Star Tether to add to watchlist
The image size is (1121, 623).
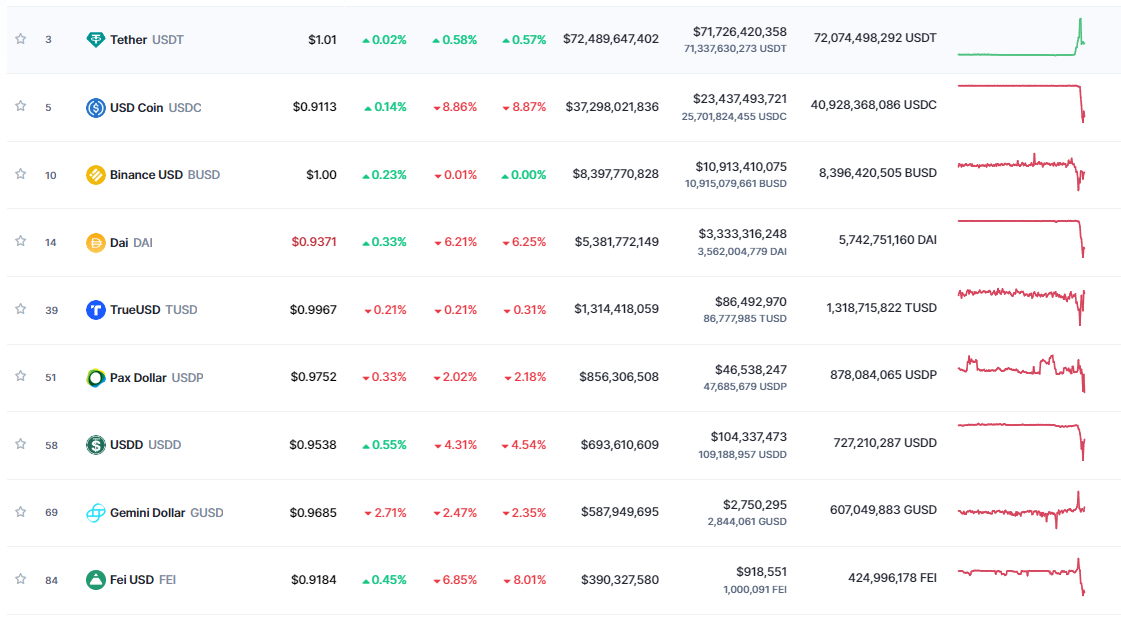coord(20,39)
